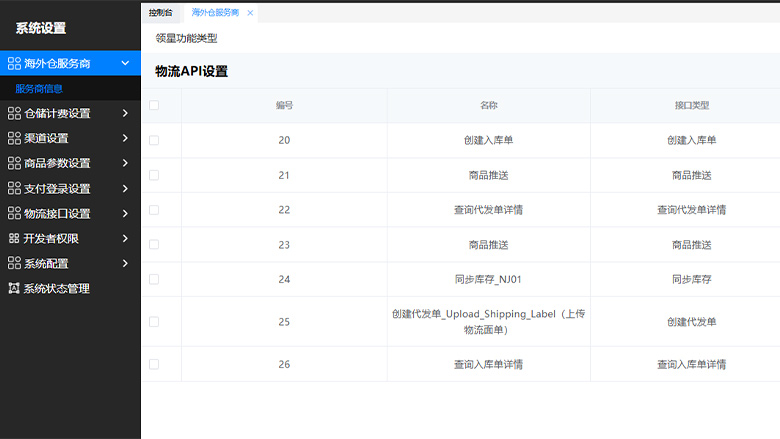
Task: Expand the 系统配置 submenu arrow
Action: click(125, 263)
